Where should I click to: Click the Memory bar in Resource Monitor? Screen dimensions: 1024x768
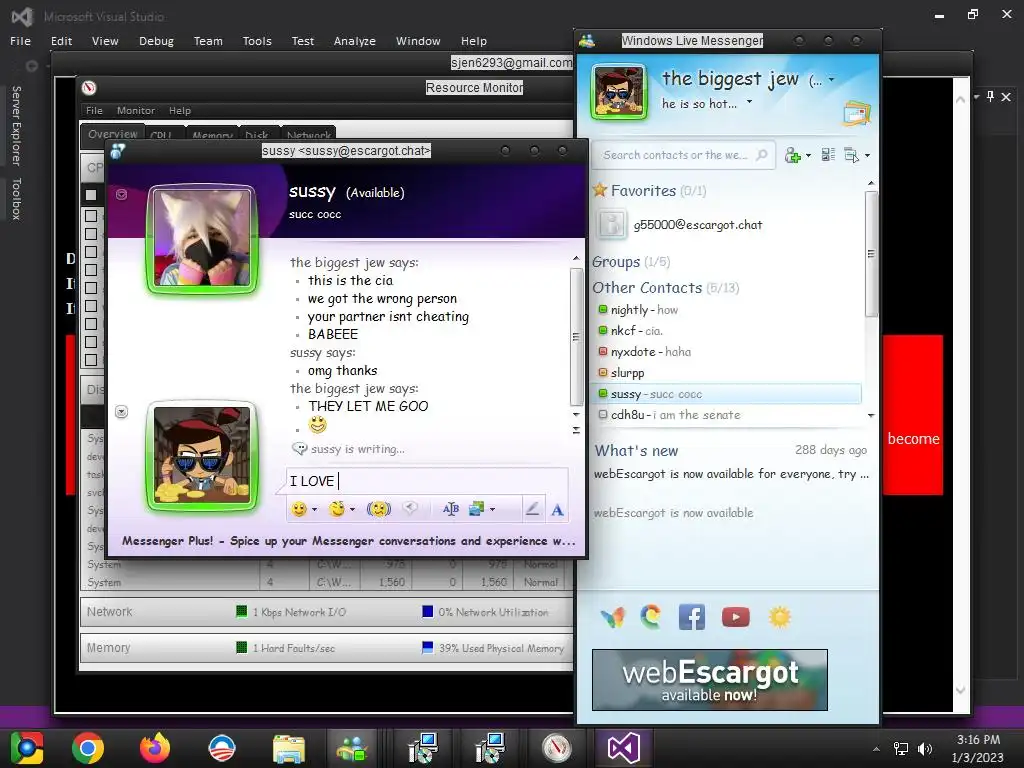pyautogui.click(x=327, y=648)
